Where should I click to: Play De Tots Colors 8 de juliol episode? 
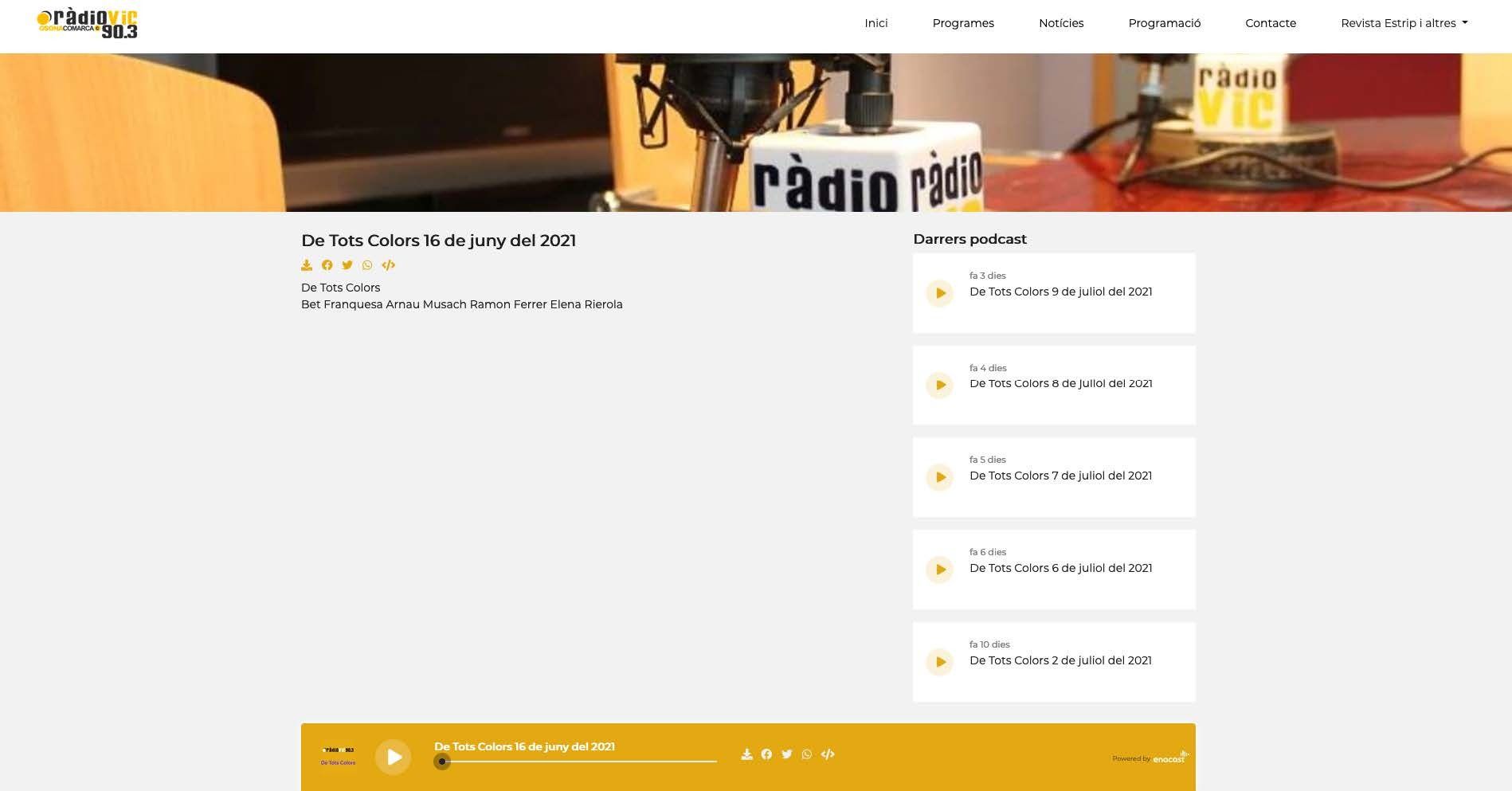pos(940,386)
